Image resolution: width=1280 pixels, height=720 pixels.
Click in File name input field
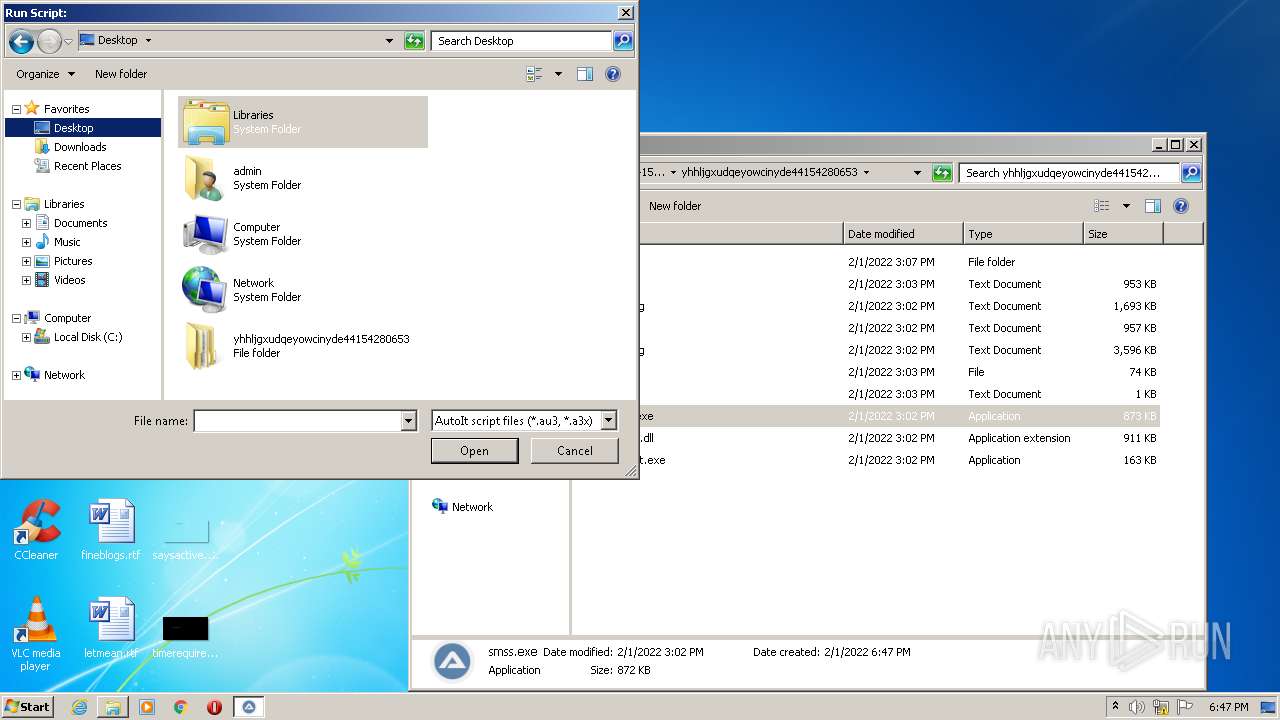(297, 421)
